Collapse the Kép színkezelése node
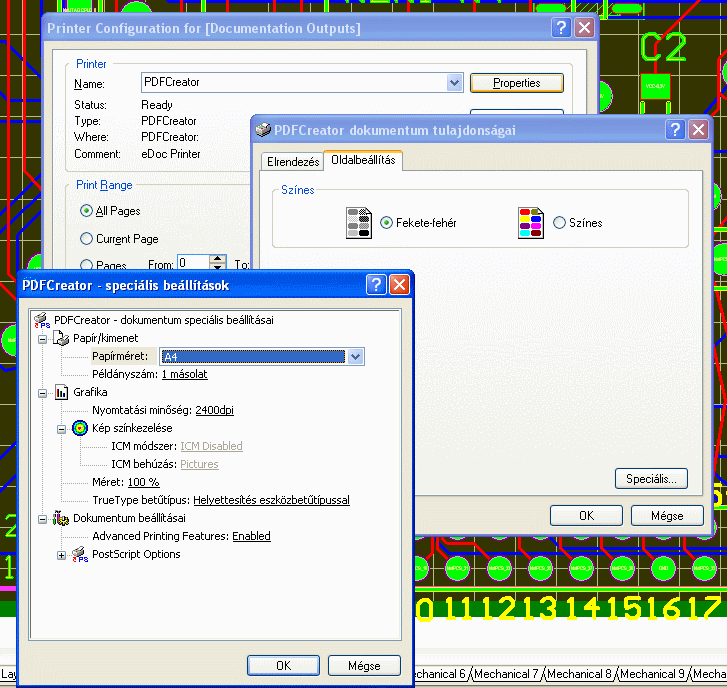727x688 pixels. [61, 429]
